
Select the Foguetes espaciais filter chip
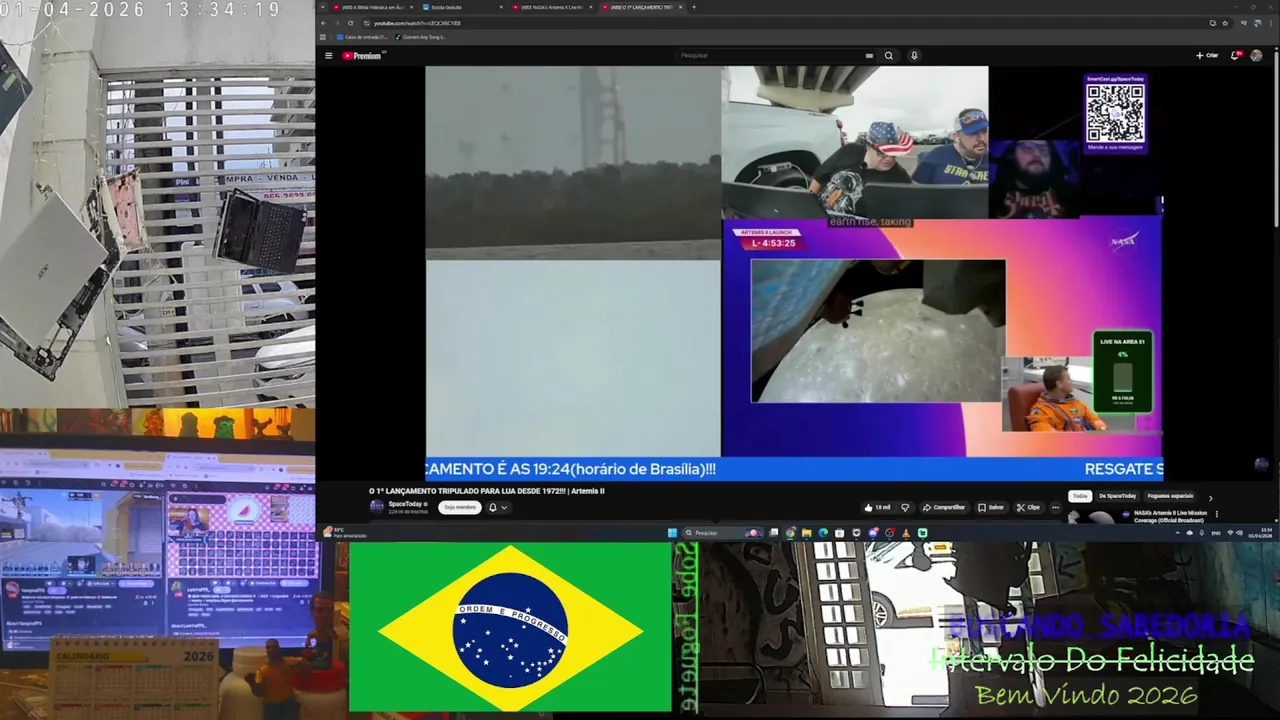point(1170,496)
